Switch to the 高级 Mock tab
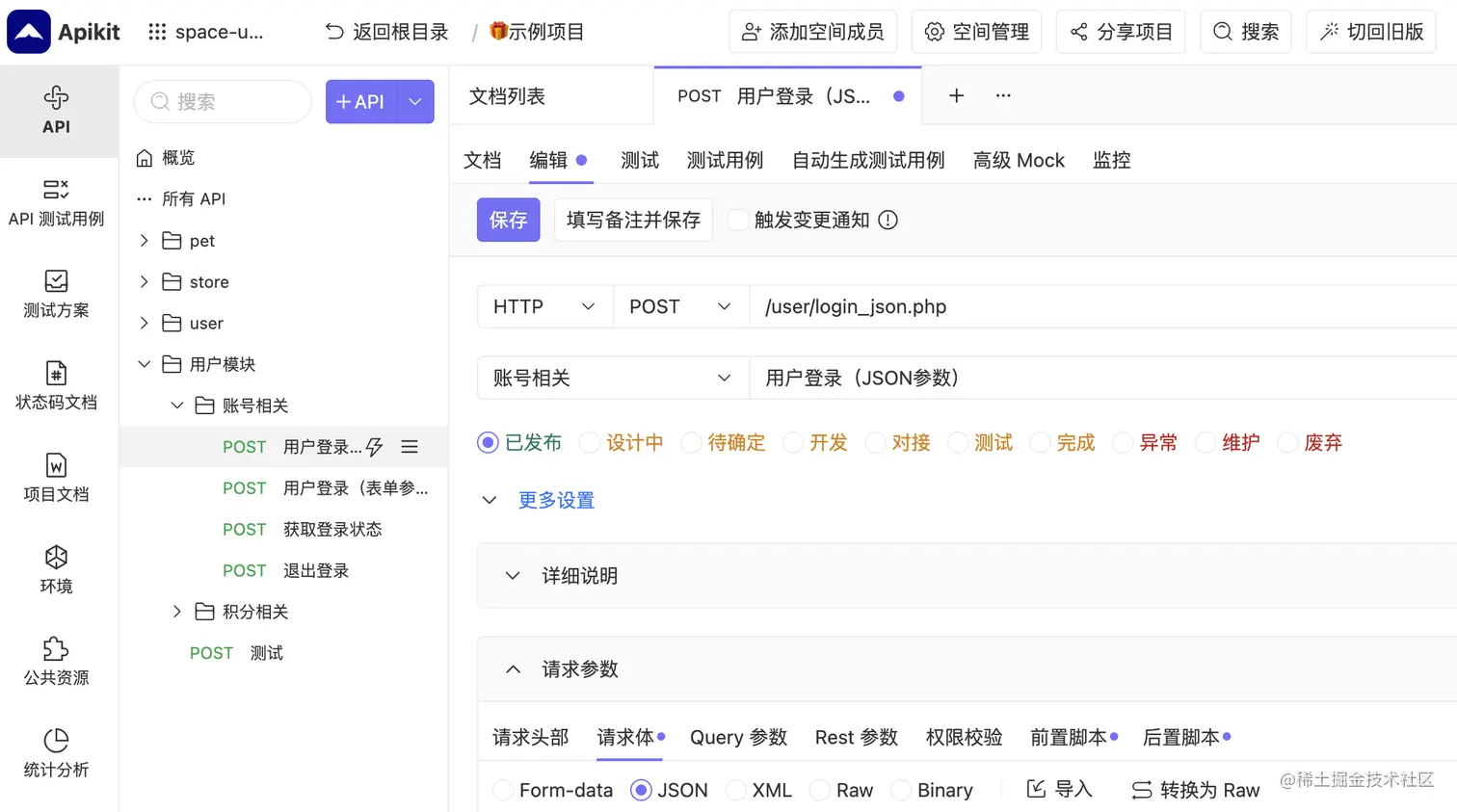This screenshot has height=812, width=1457. [1019, 160]
